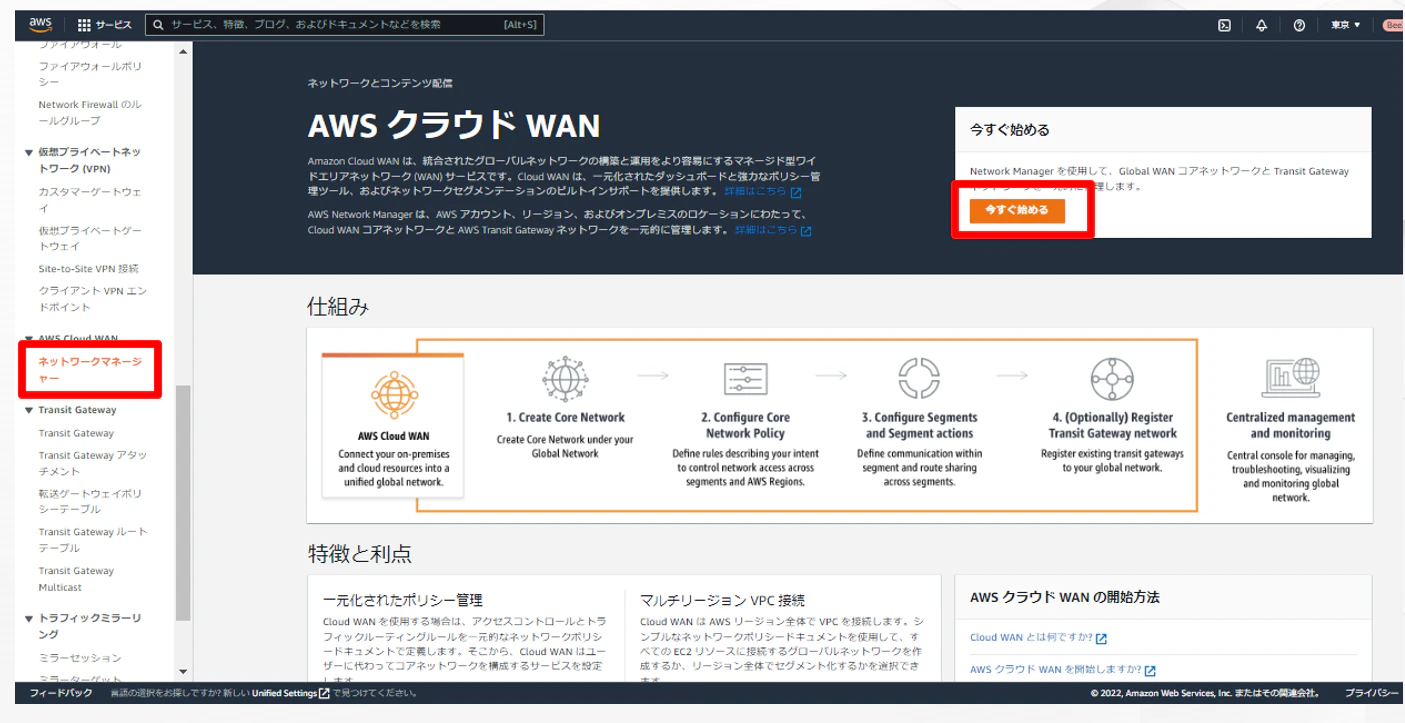Open Transit Gateway ルートテーブル
The image size is (1405, 723).
tap(92, 540)
